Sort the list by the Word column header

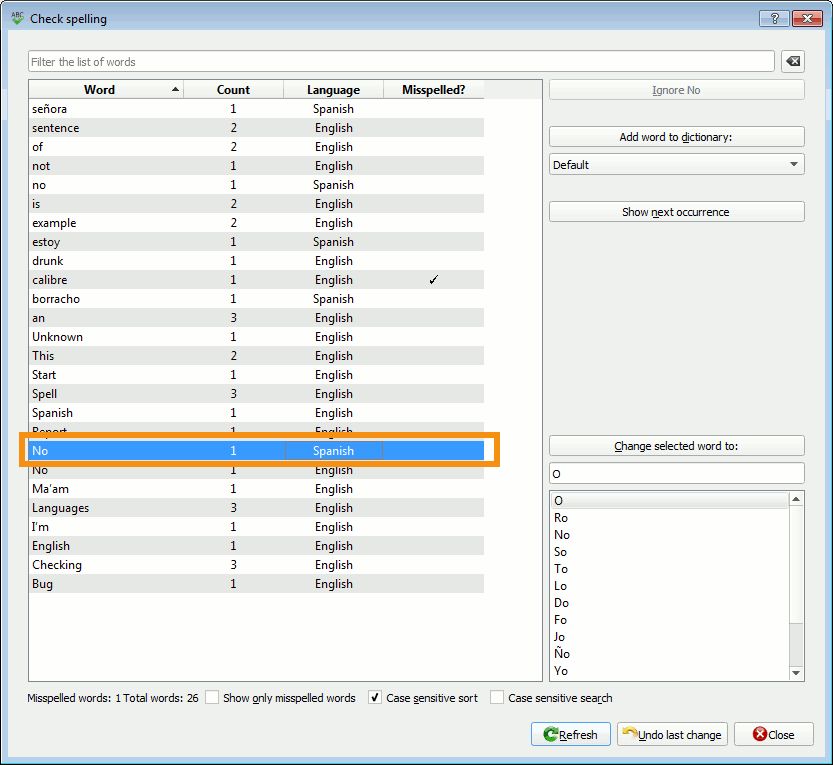106,90
